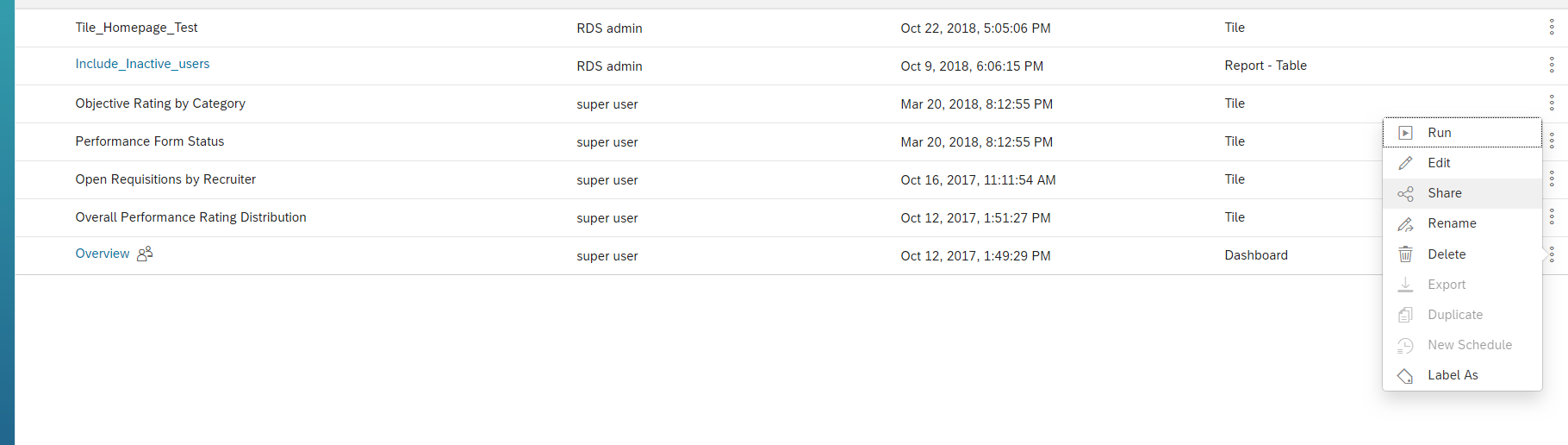Click the Edit pencil icon
Screen dimensions: 1568x445
click(x=1405, y=163)
